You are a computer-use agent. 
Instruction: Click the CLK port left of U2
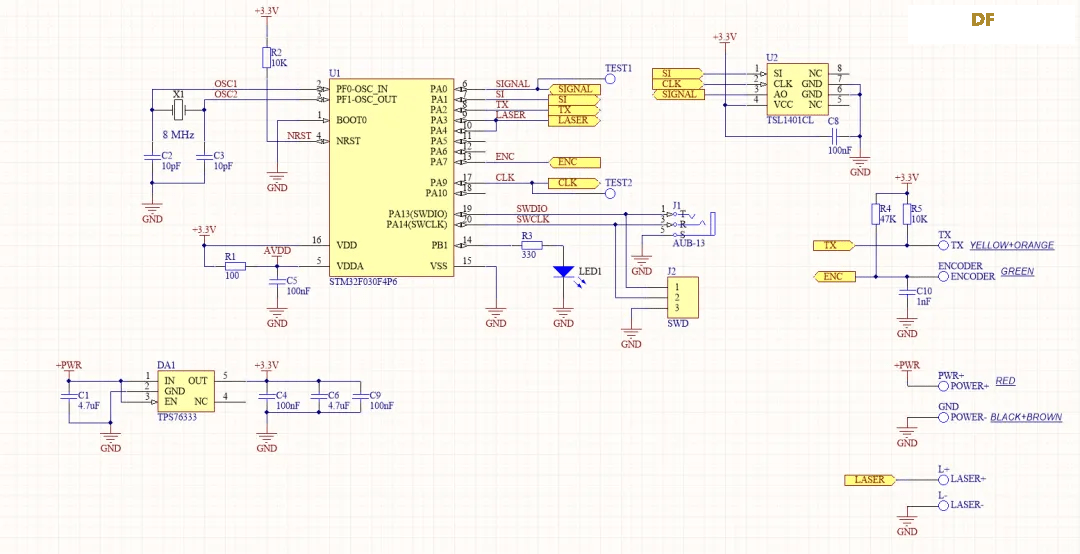[x=677, y=84]
